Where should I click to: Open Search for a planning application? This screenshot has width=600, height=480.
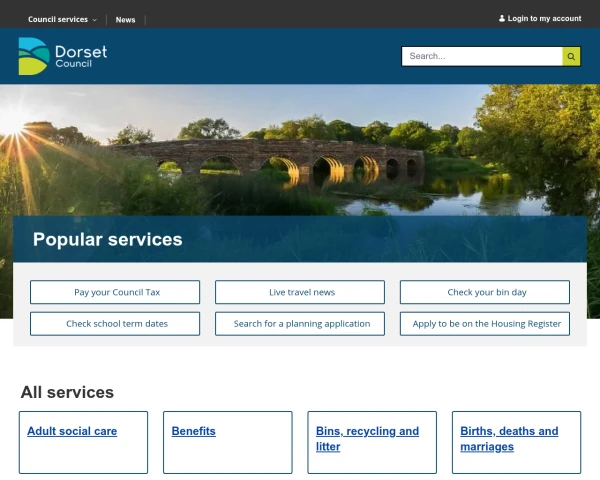300,324
